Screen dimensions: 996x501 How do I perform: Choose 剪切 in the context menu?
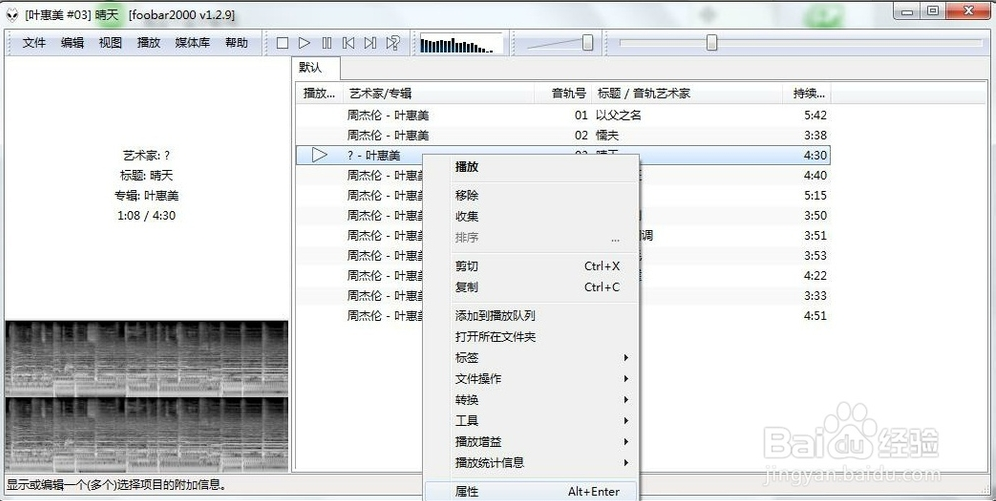pos(530,266)
